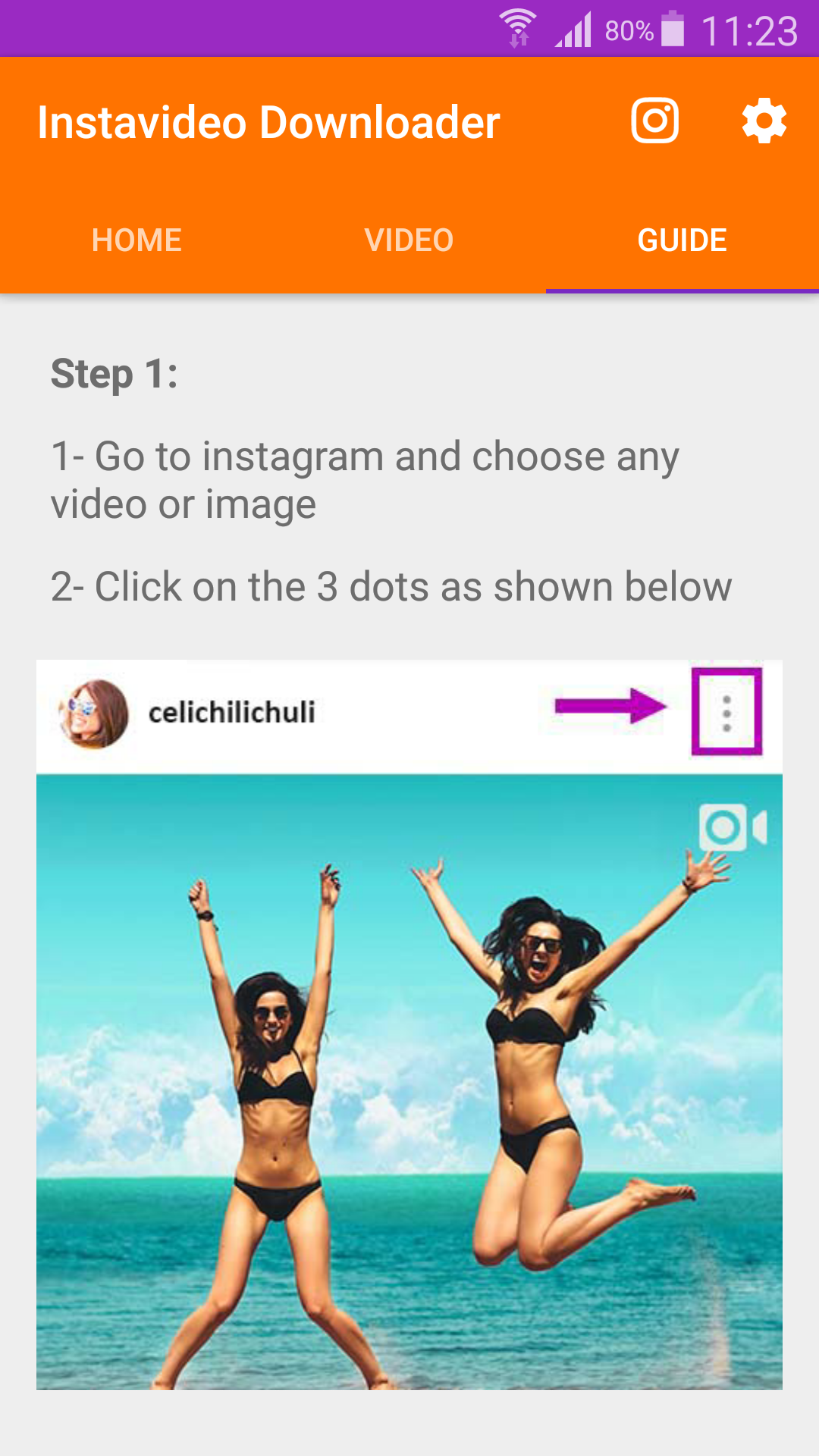
Task: Switch to the VIDEO tab
Action: click(x=409, y=240)
